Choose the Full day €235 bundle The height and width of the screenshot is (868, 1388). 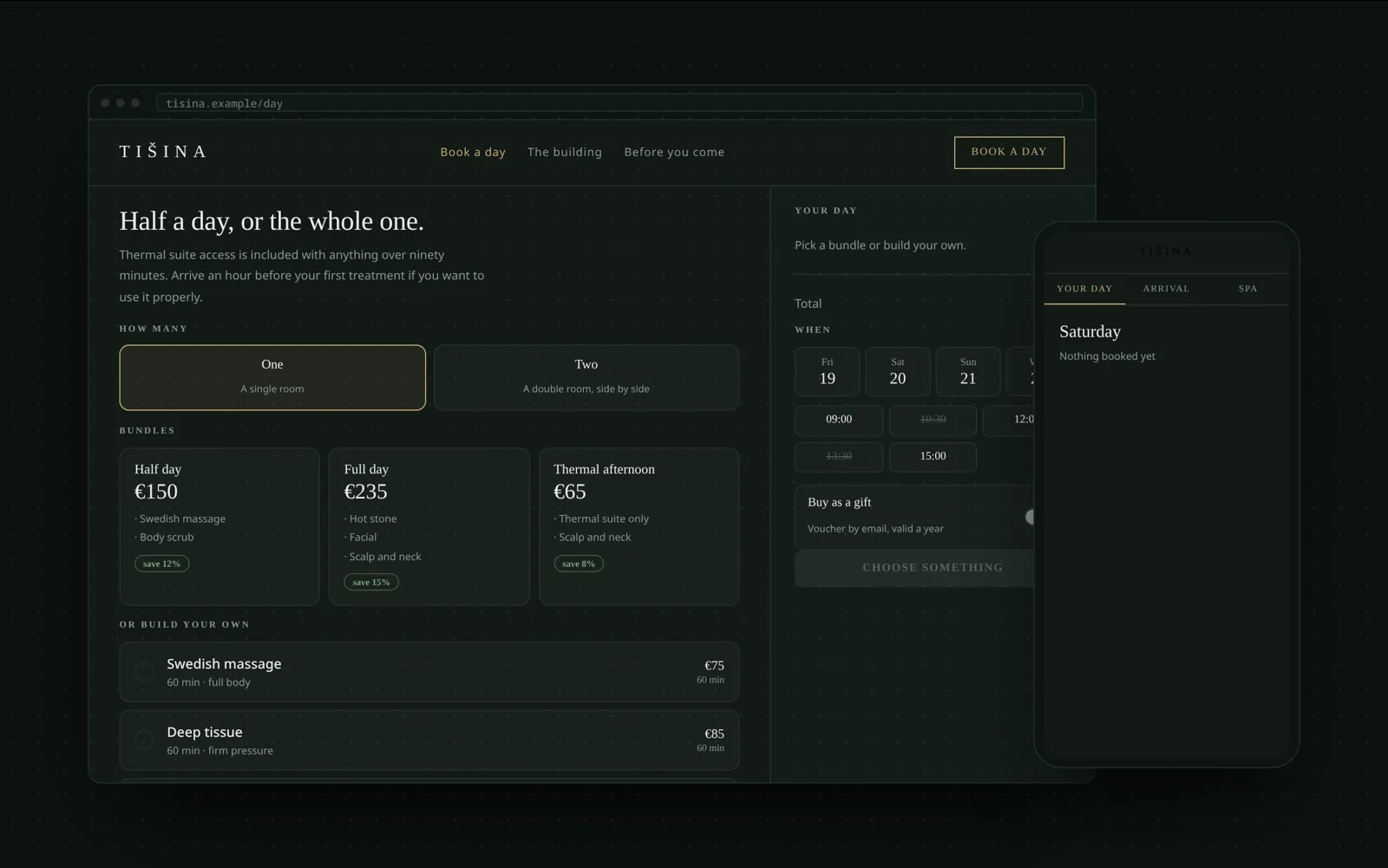pos(429,526)
